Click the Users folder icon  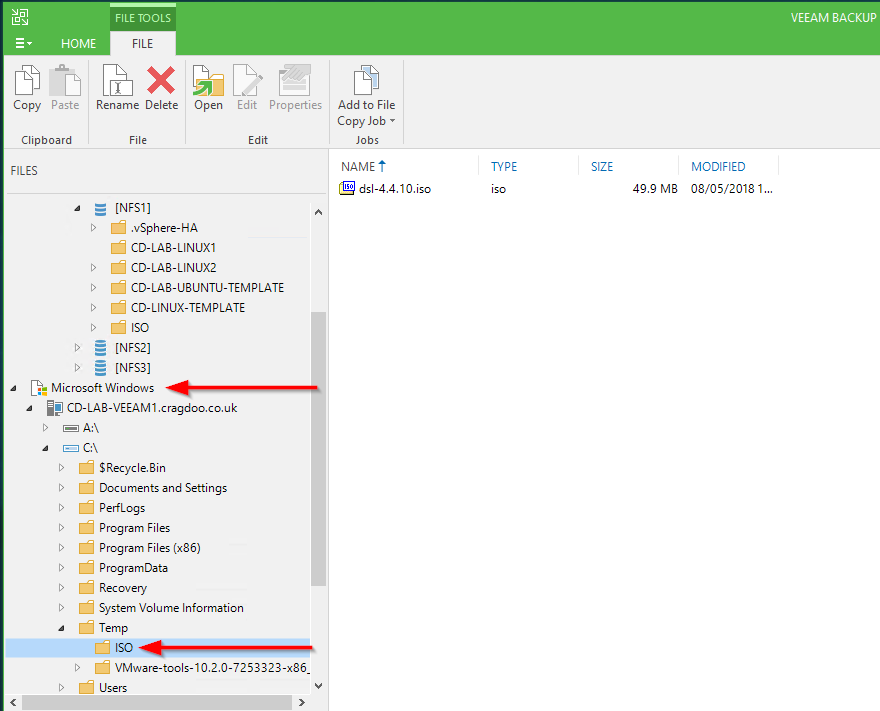86,687
